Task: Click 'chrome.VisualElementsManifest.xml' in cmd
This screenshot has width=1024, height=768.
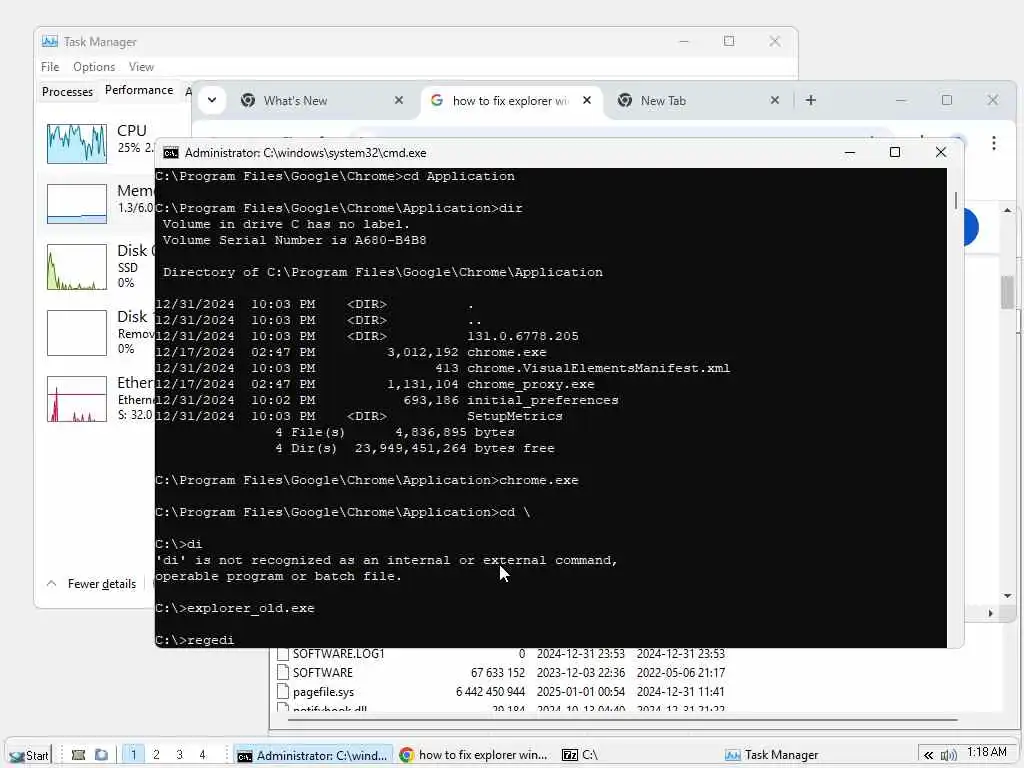Action: [598, 368]
